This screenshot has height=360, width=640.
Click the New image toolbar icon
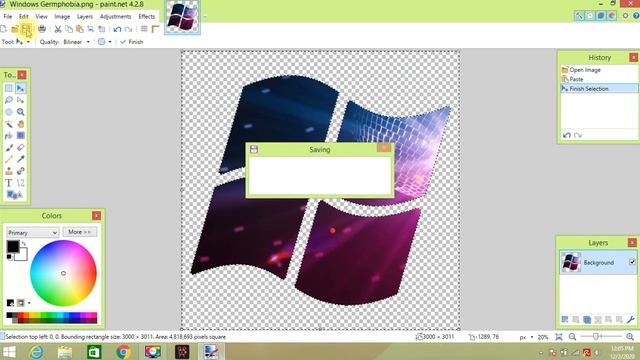click(x=4, y=29)
